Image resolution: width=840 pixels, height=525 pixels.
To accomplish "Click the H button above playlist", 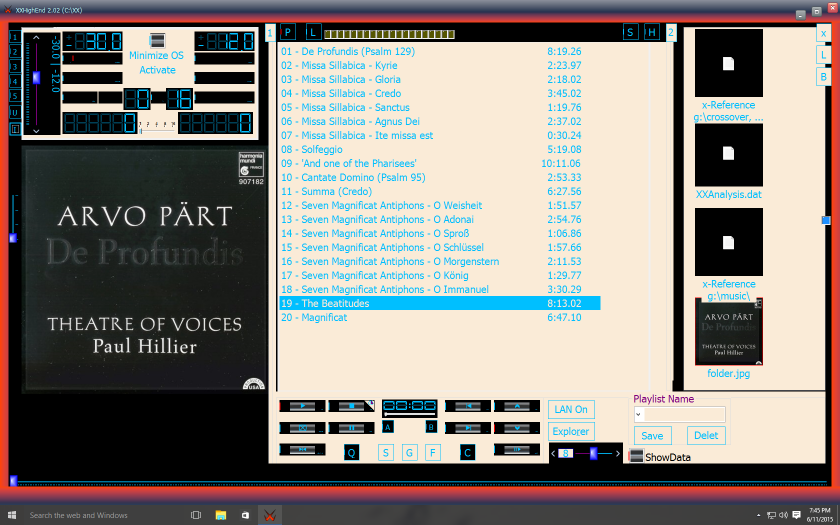I will pyautogui.click(x=652, y=32).
